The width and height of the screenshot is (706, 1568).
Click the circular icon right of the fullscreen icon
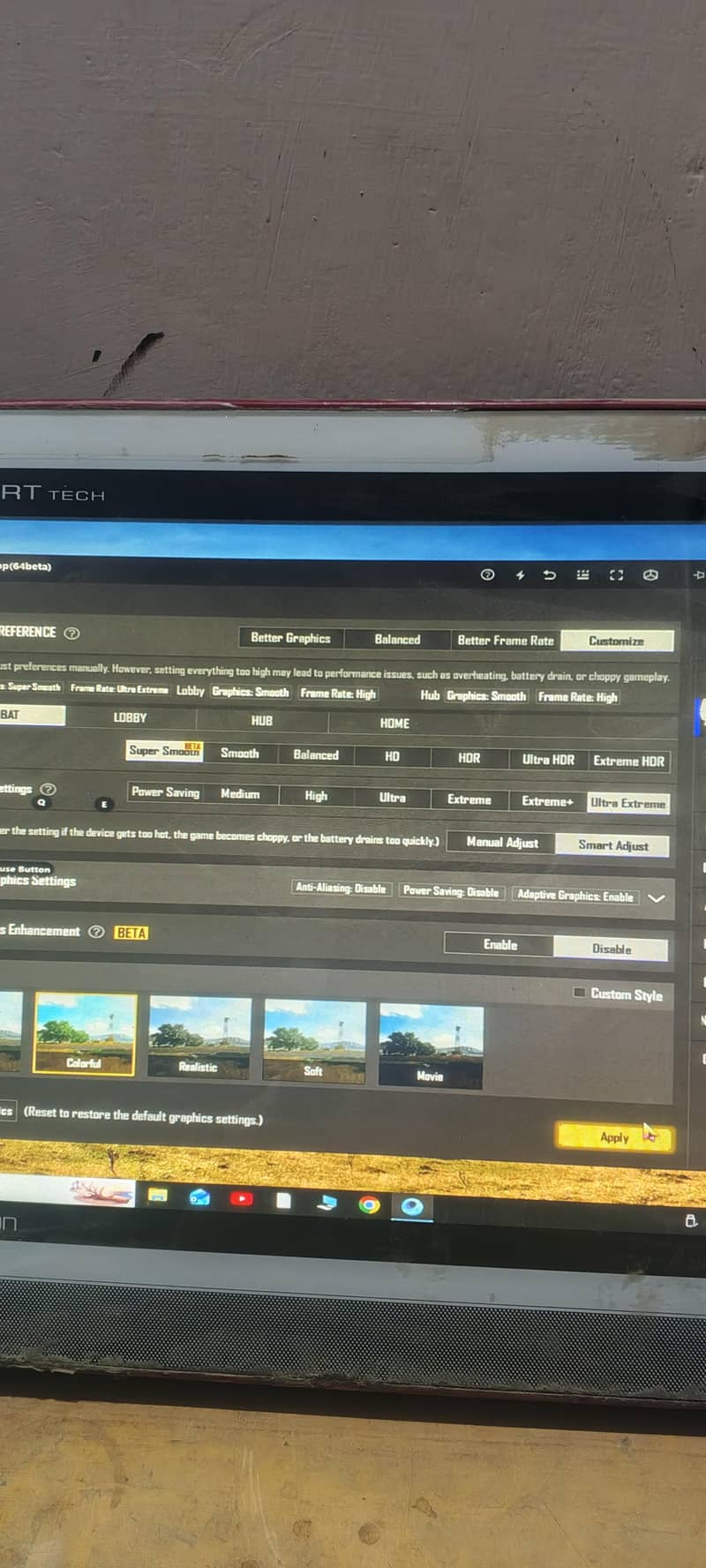click(x=650, y=575)
